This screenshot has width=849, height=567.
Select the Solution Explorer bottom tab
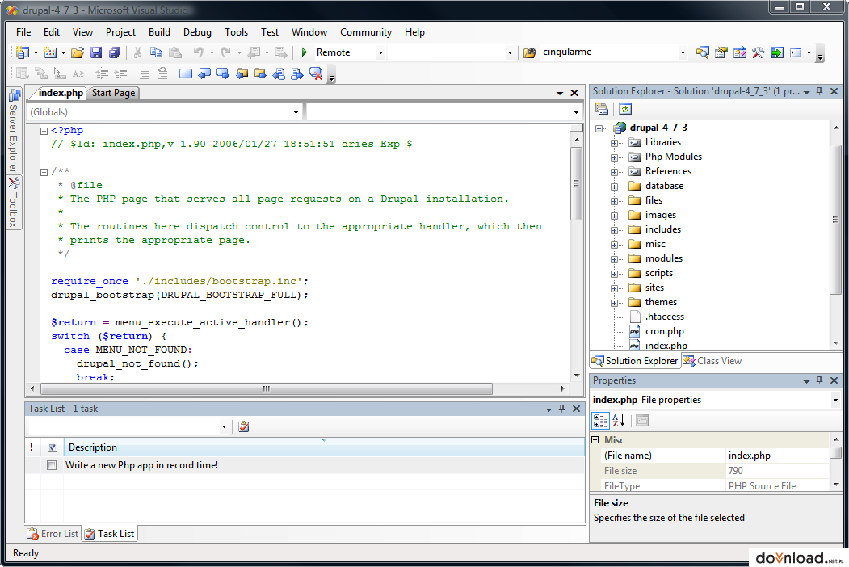635,361
